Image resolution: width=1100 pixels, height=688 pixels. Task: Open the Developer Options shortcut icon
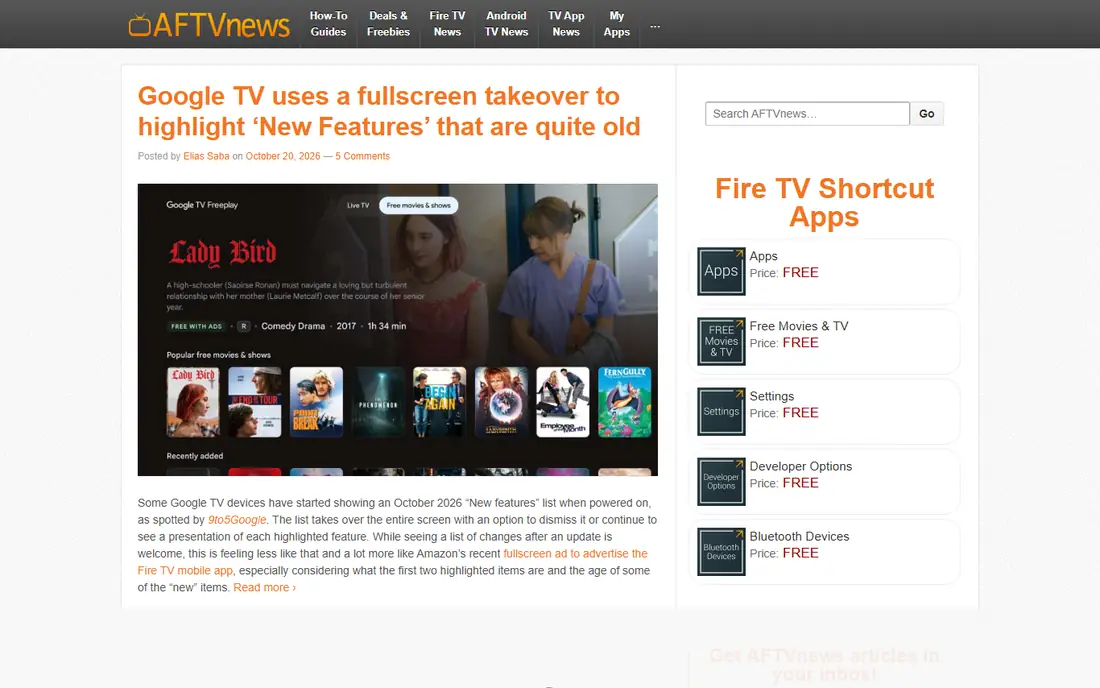click(x=721, y=482)
